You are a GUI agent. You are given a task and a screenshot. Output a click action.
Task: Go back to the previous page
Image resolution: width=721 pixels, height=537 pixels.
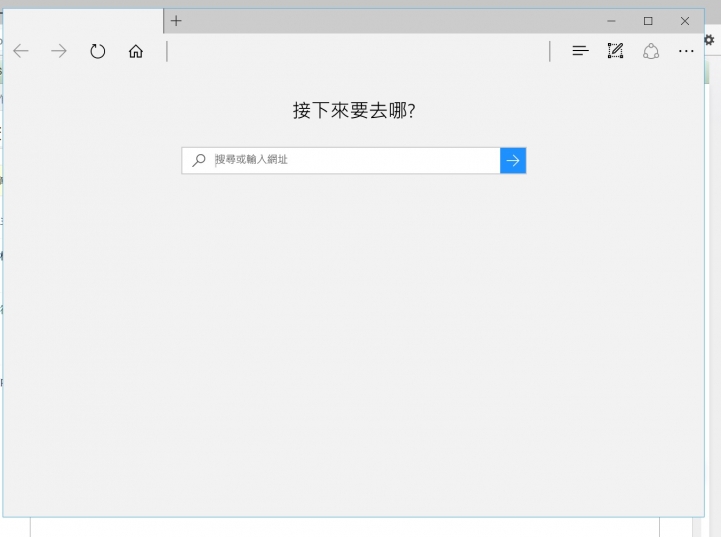21,51
